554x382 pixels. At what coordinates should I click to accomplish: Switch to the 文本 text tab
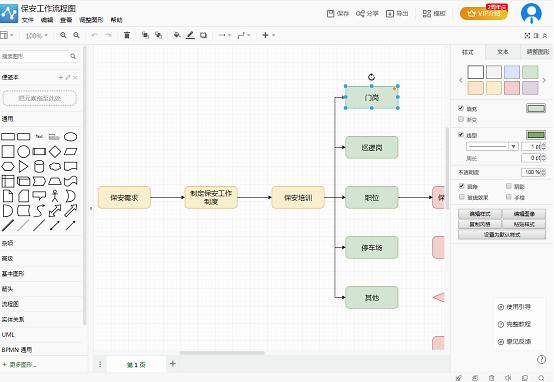click(x=503, y=52)
